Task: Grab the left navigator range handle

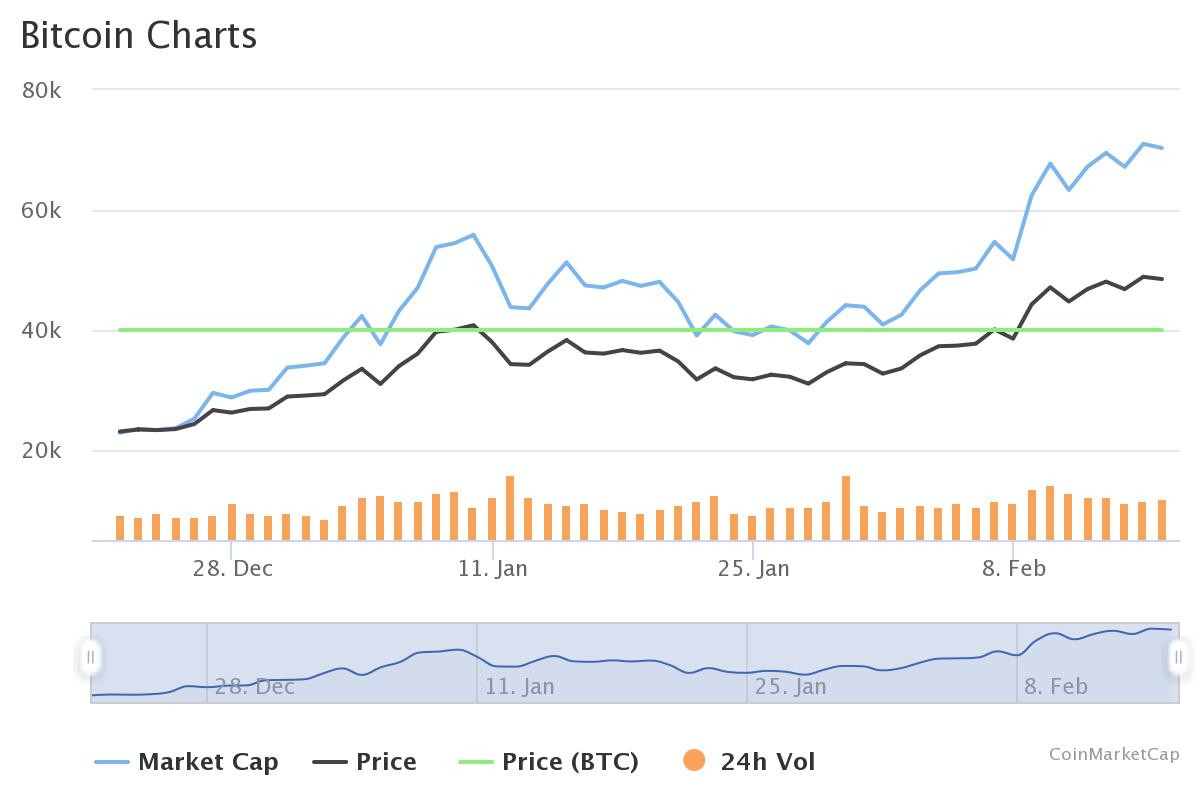Action: tap(91, 657)
